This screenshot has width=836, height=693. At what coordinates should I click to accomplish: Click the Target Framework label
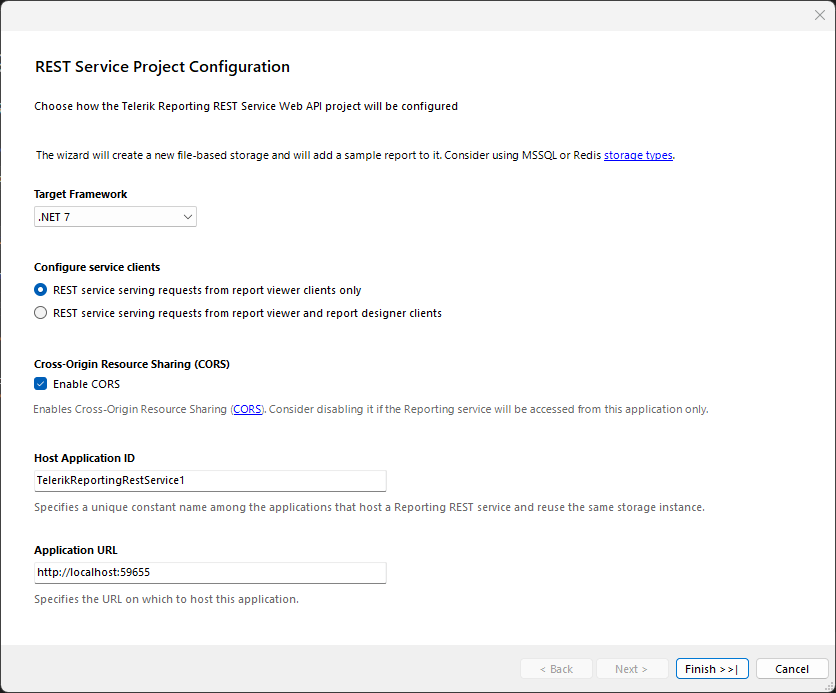pyautogui.click(x=81, y=194)
